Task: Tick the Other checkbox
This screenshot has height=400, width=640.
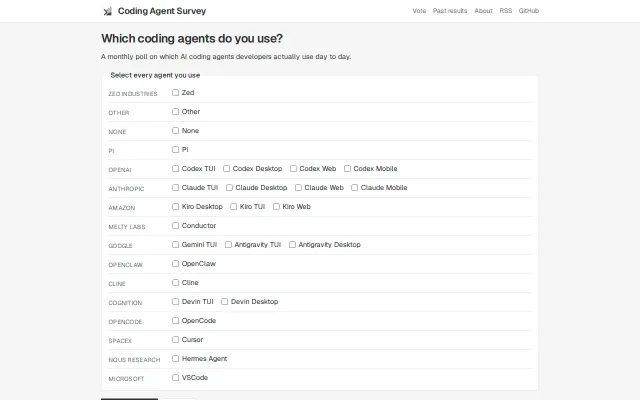Action: point(176,111)
